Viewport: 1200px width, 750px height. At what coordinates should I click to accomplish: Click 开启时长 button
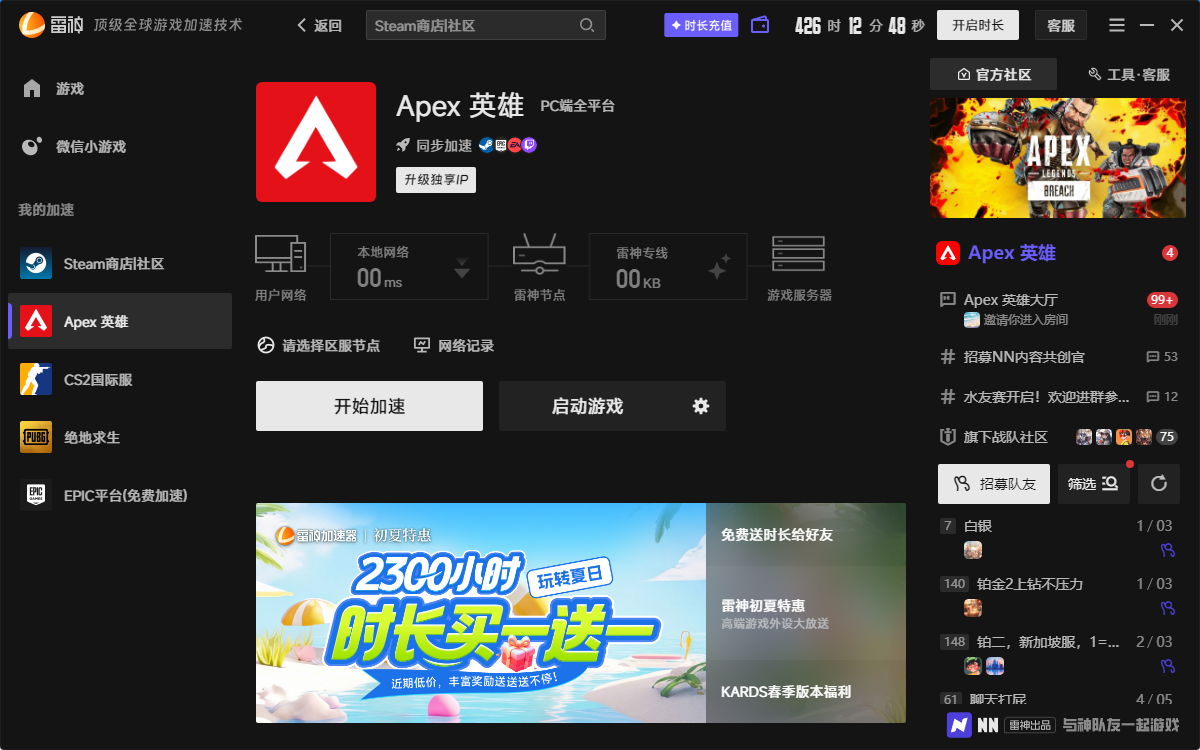[977, 25]
